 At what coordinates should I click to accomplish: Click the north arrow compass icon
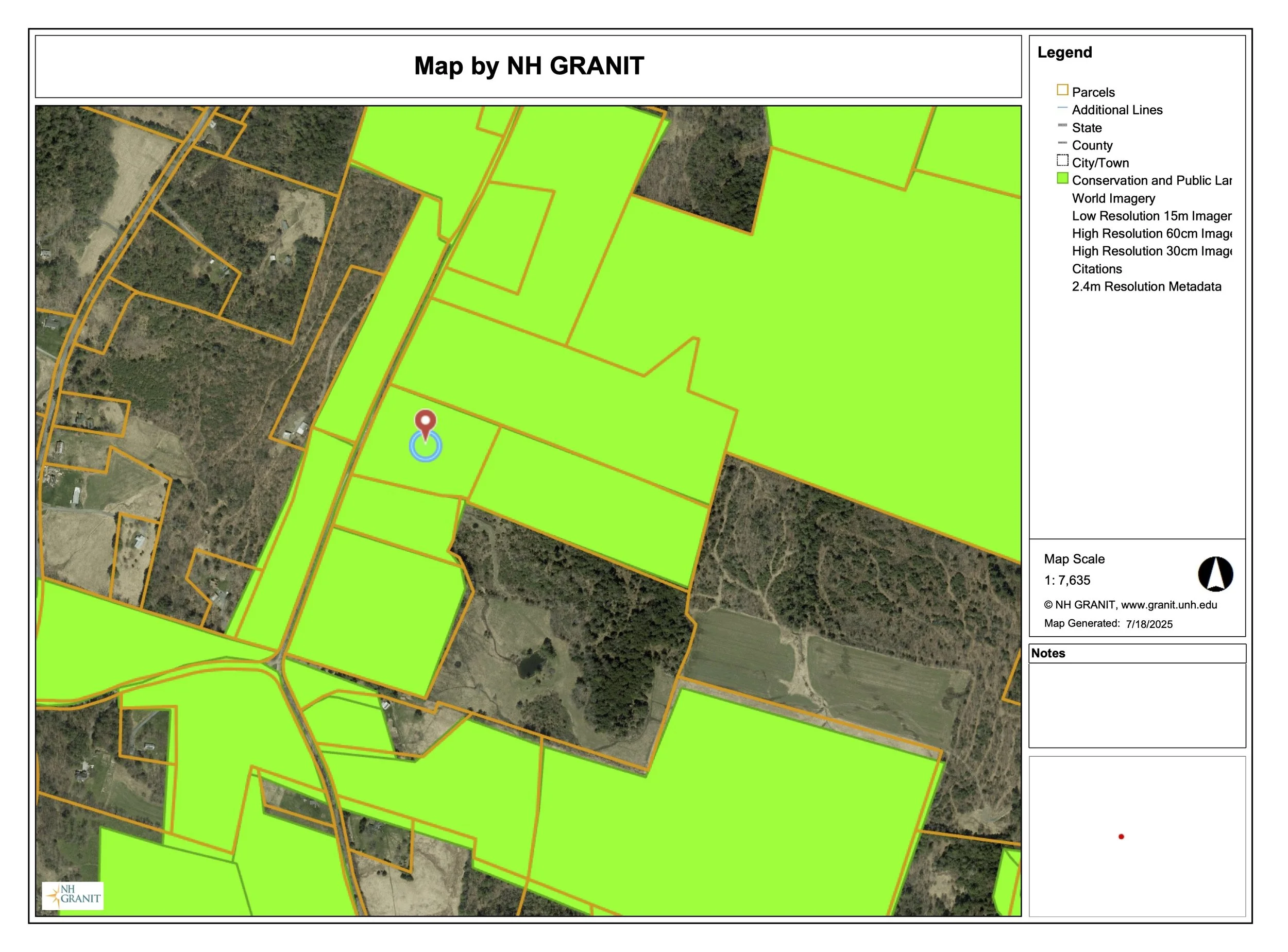[1215, 574]
